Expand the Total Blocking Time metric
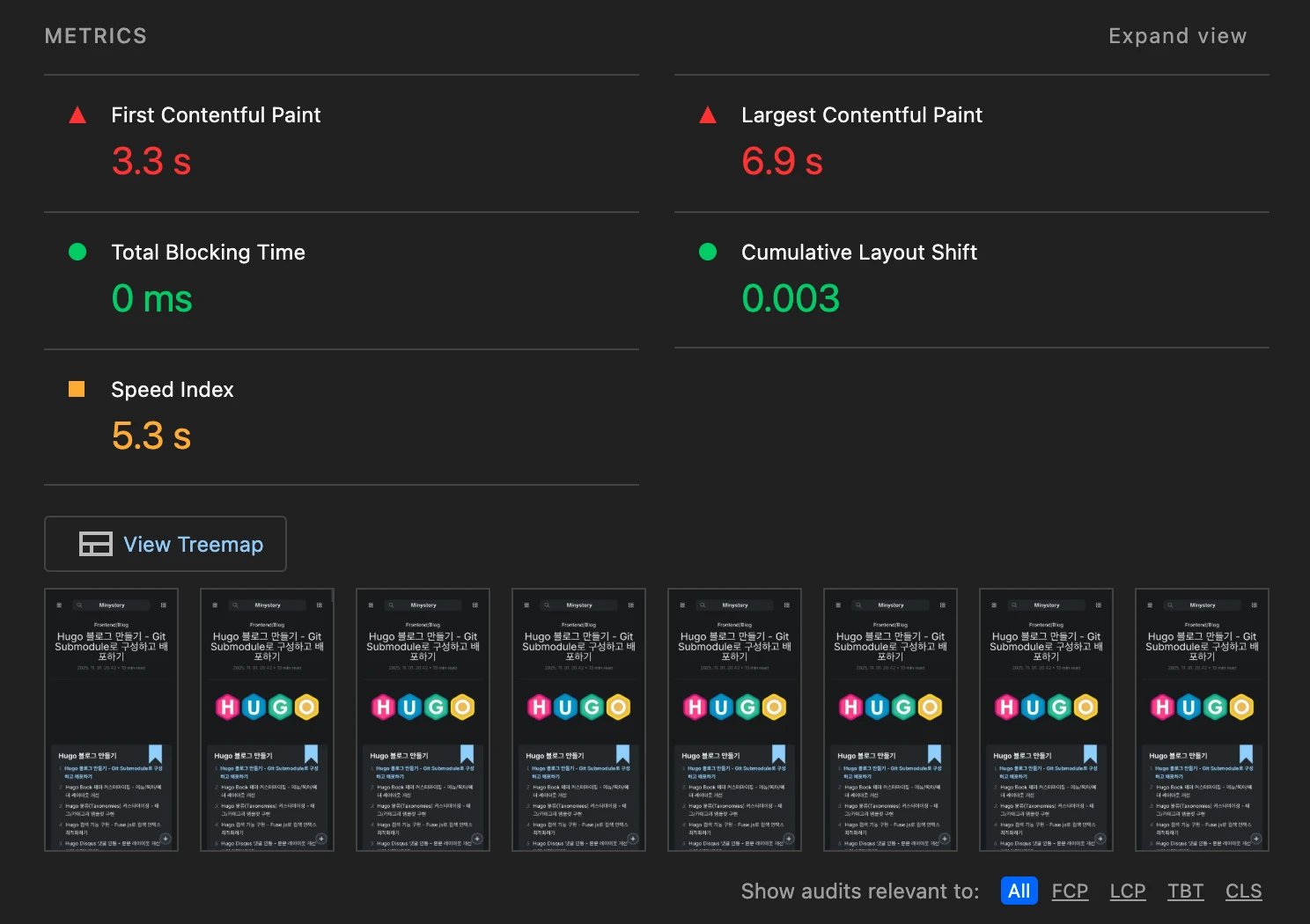This screenshot has width=1310, height=924. (x=342, y=281)
